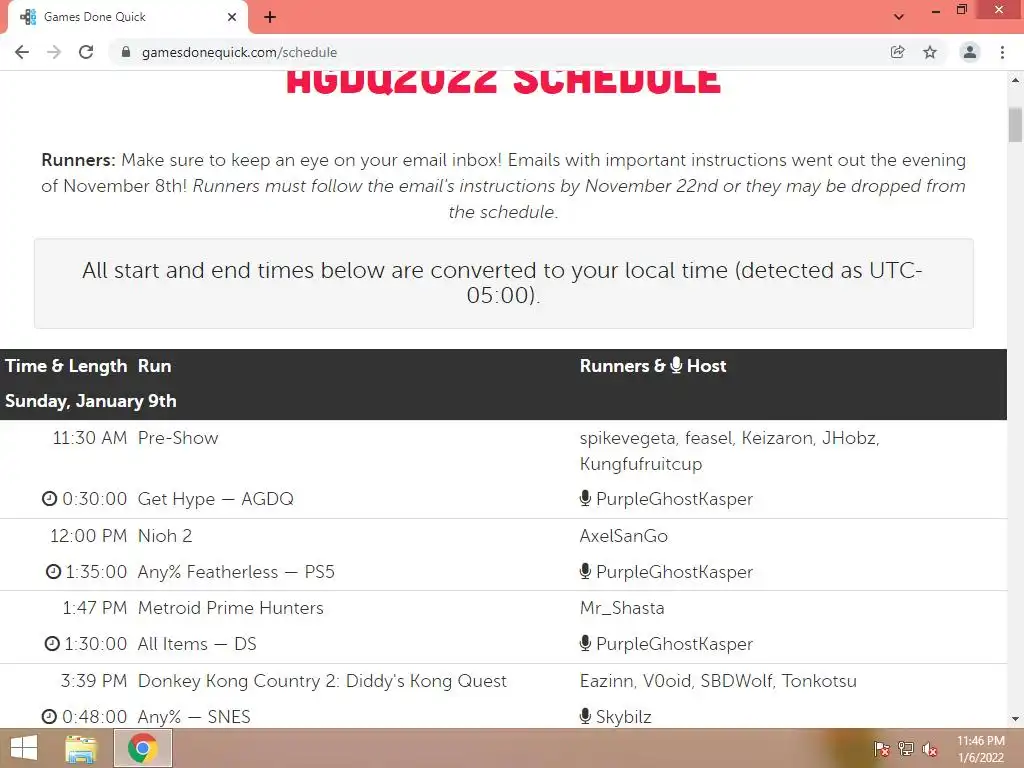
Task: Click the muted volume tray icon
Action: [930, 749]
